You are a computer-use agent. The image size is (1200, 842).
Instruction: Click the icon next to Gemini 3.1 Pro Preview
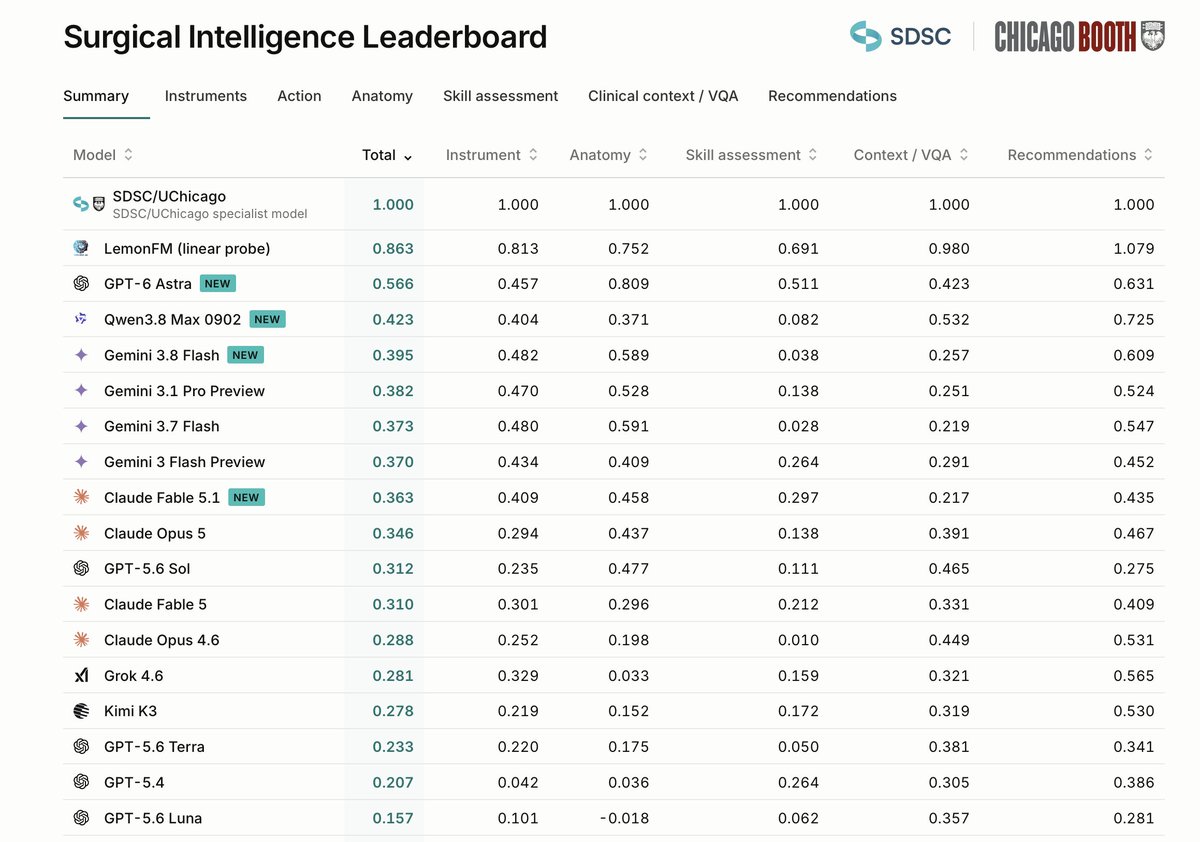(x=81, y=391)
